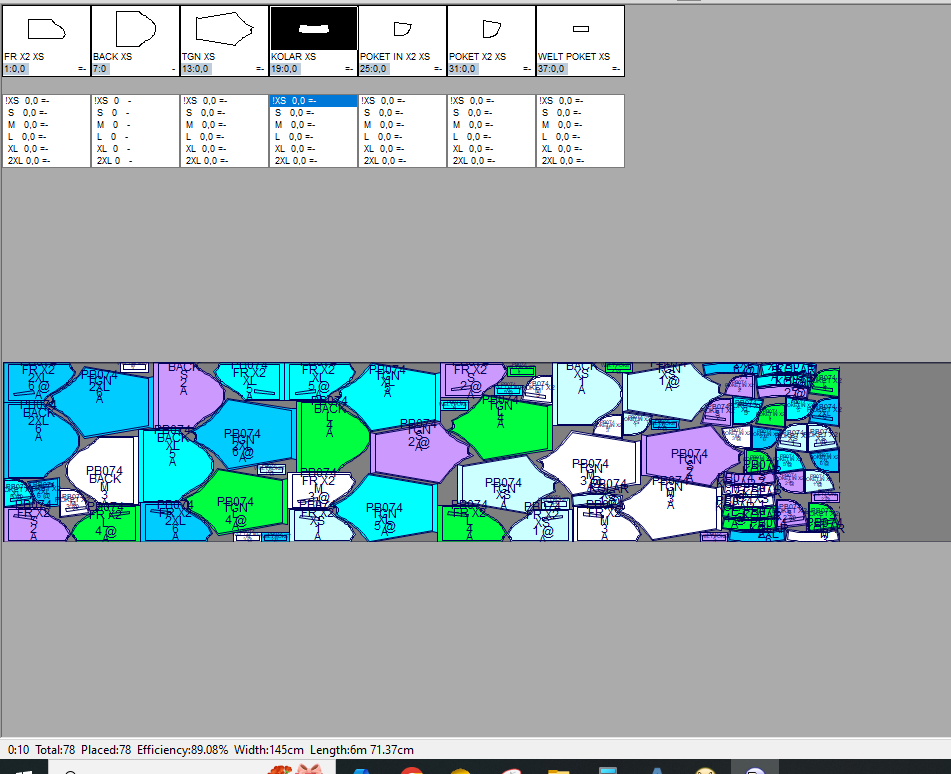Select the 2XL size row under FR X2
Viewport: 951px width, 774px height.
[x=46, y=161]
